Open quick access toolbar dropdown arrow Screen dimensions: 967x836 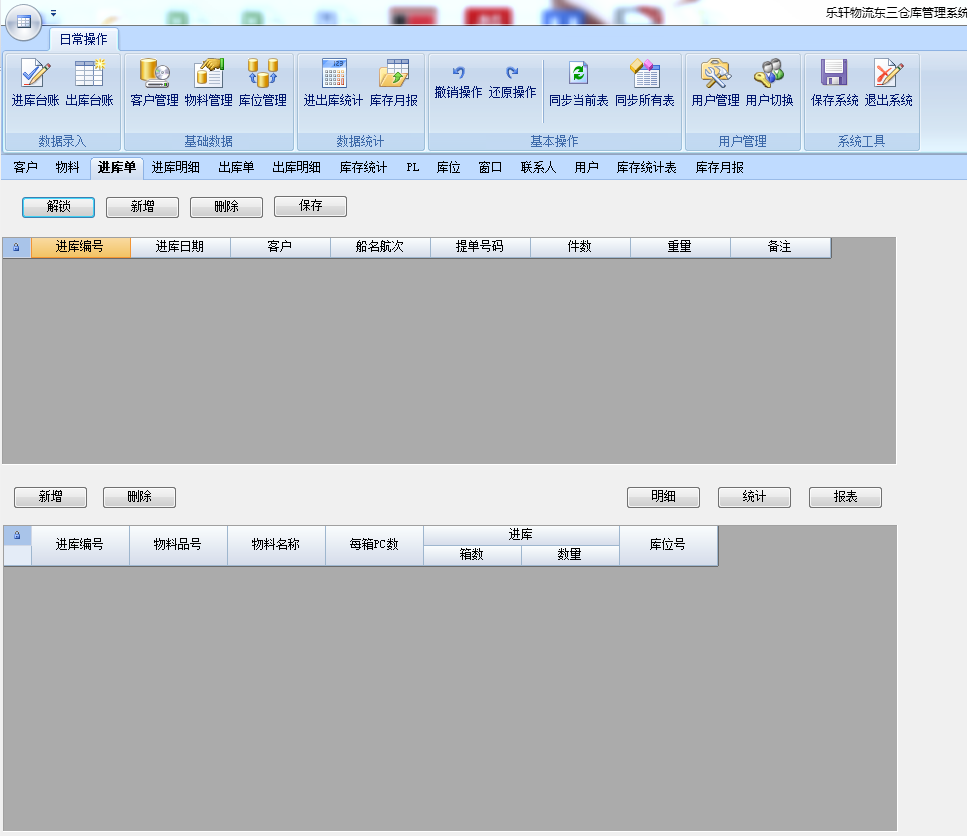click(x=54, y=12)
